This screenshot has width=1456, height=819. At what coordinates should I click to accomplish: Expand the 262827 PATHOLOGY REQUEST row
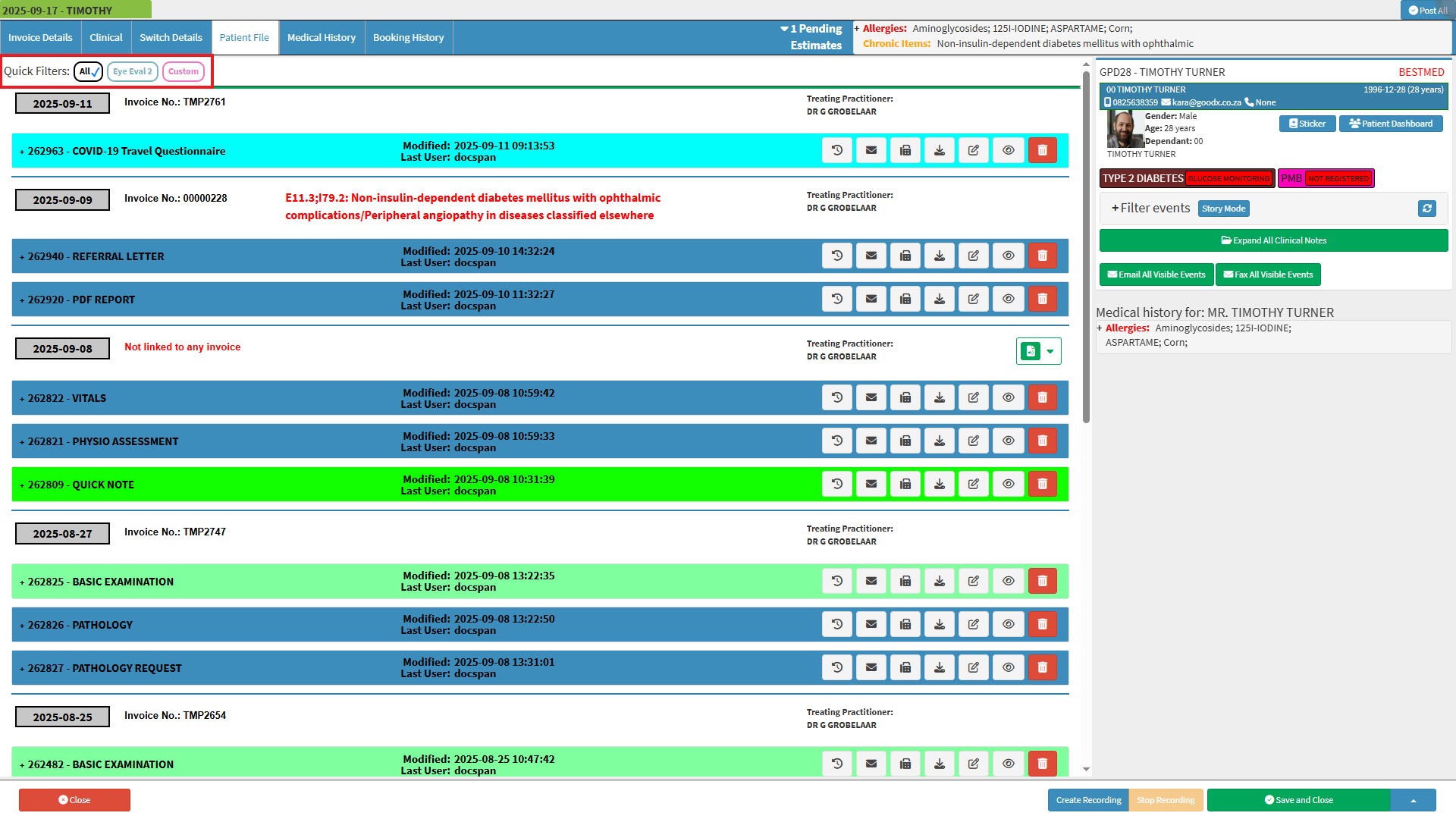tap(105, 668)
